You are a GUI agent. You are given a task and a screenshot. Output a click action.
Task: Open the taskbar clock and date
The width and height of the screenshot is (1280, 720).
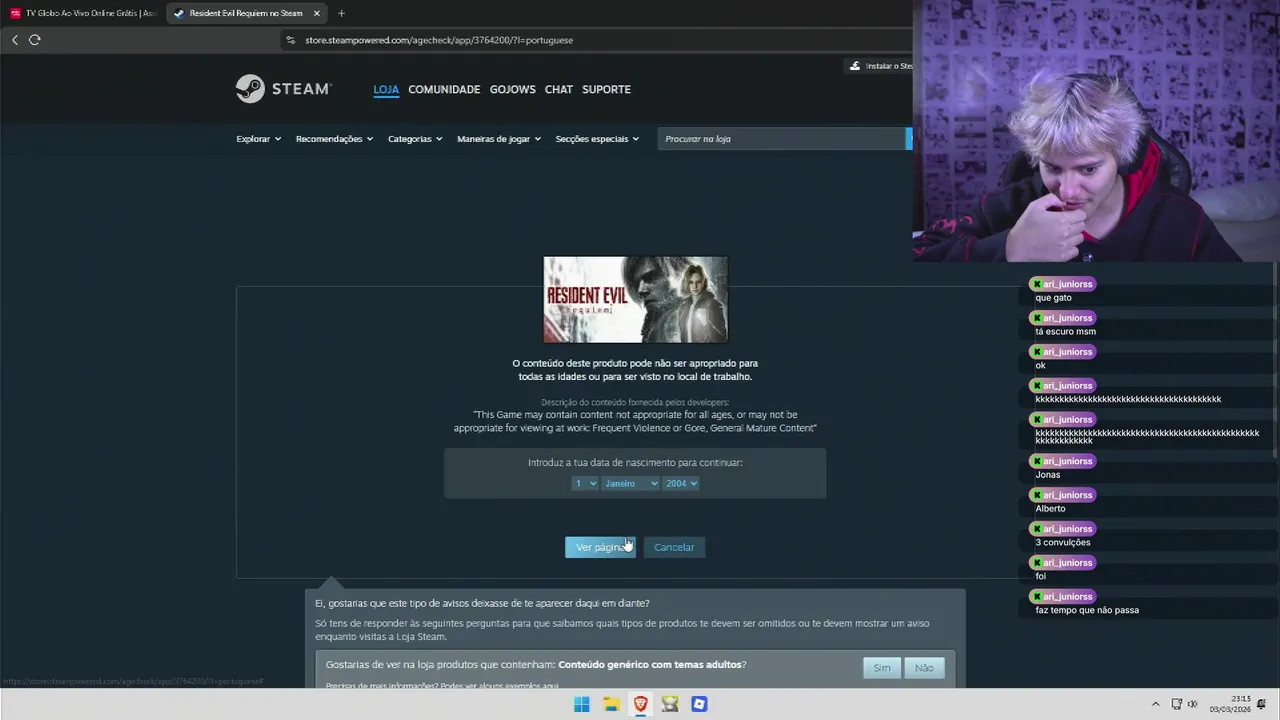pos(1231,704)
